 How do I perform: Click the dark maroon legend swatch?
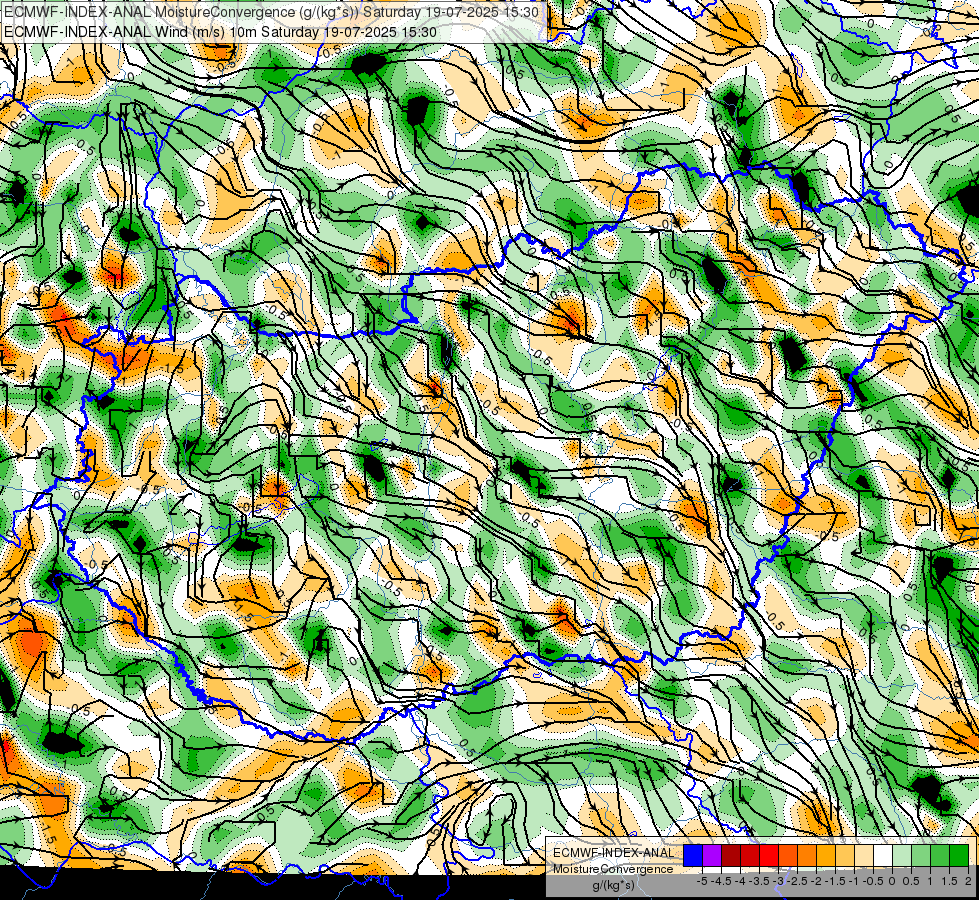pos(731,856)
